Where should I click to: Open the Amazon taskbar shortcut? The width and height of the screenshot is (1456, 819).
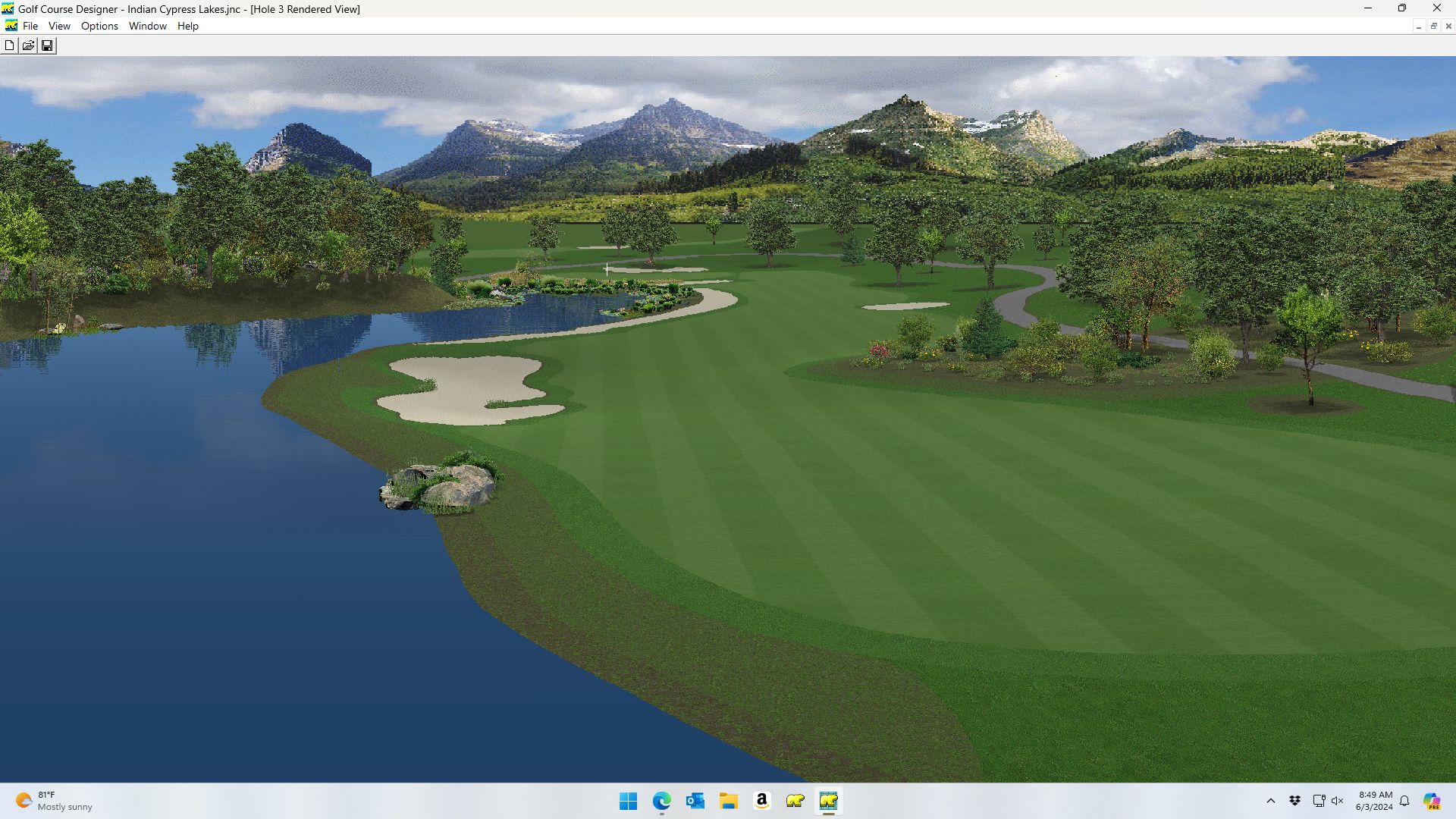tap(762, 801)
